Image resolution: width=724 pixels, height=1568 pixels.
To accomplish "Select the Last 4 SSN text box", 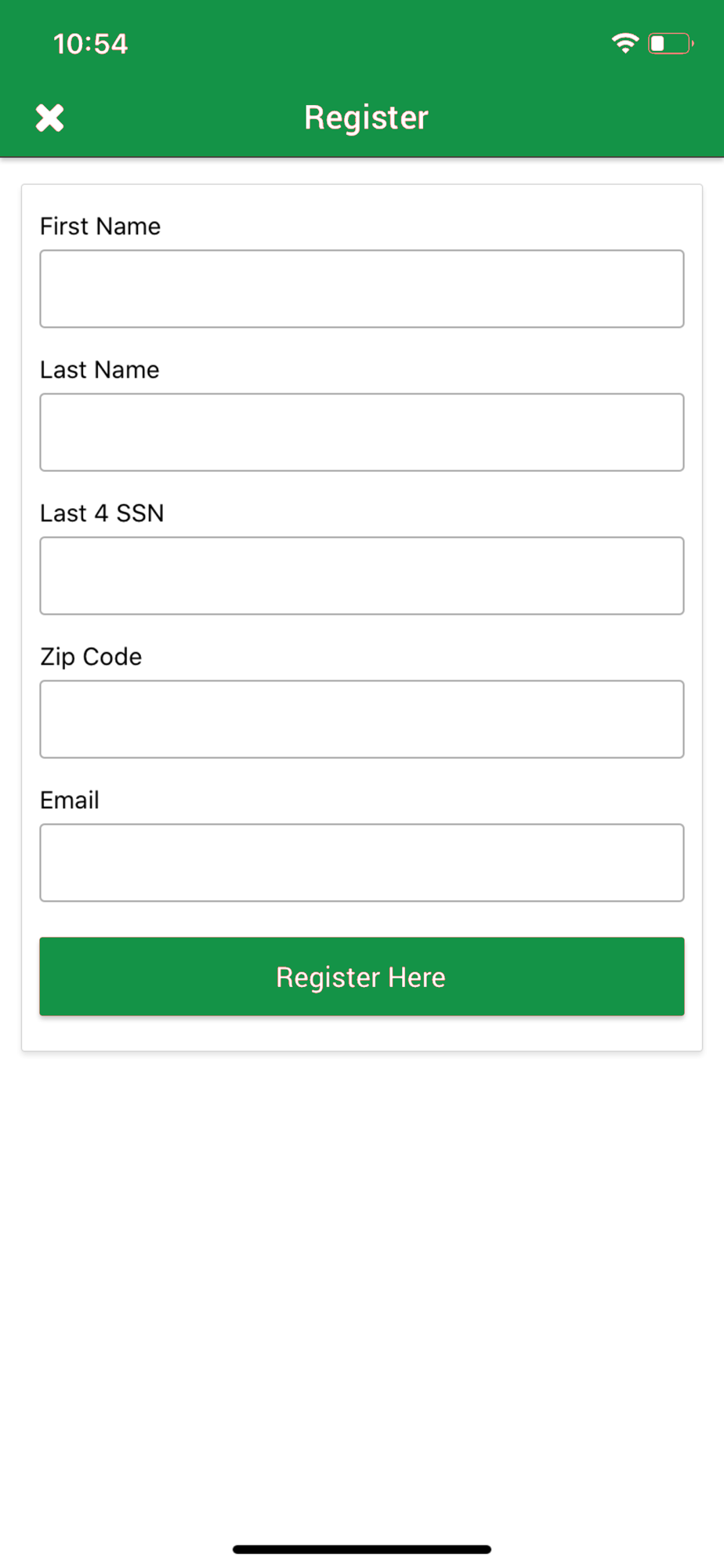I will (362, 575).
